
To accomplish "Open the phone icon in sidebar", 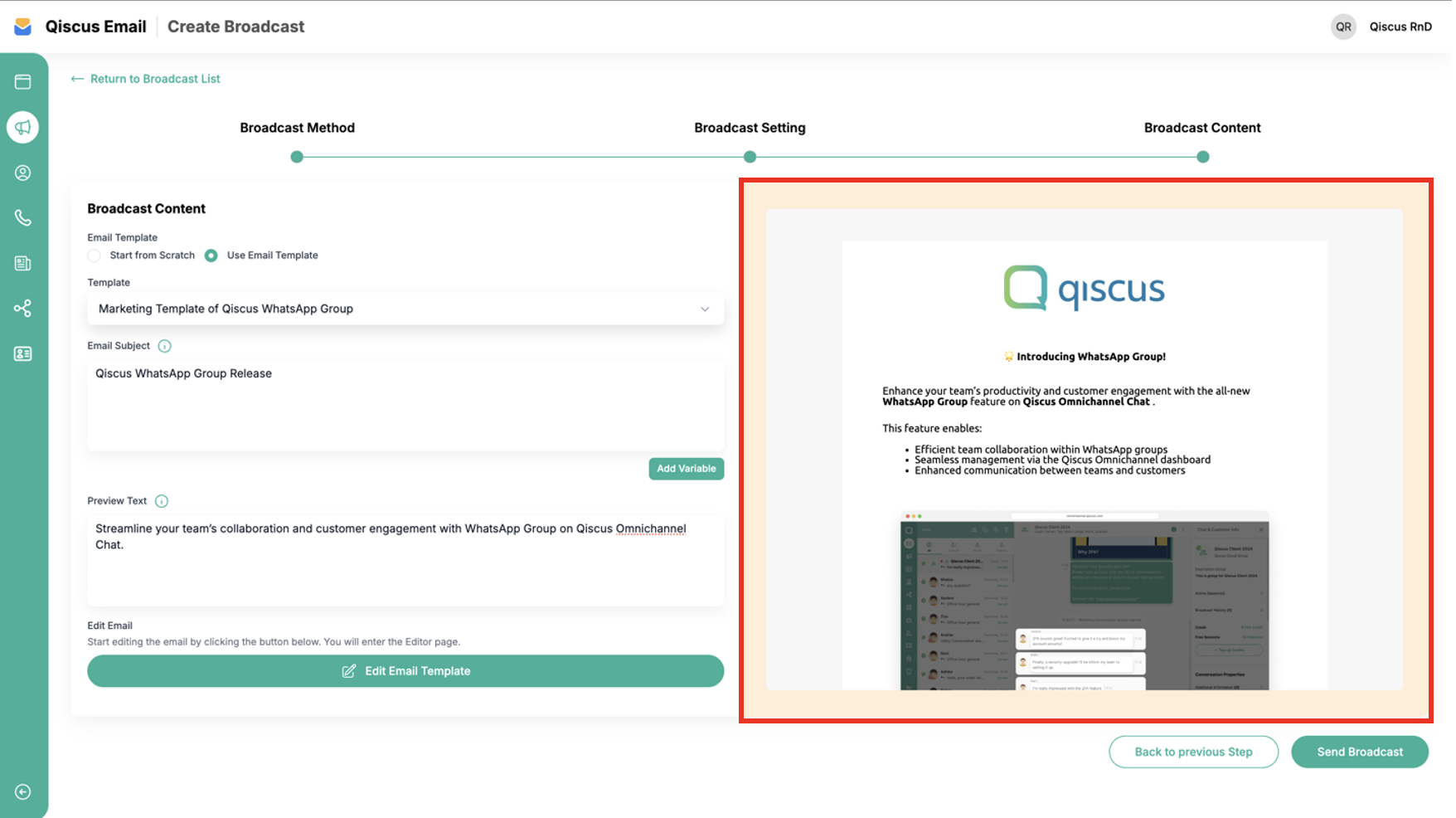I will coord(23,218).
